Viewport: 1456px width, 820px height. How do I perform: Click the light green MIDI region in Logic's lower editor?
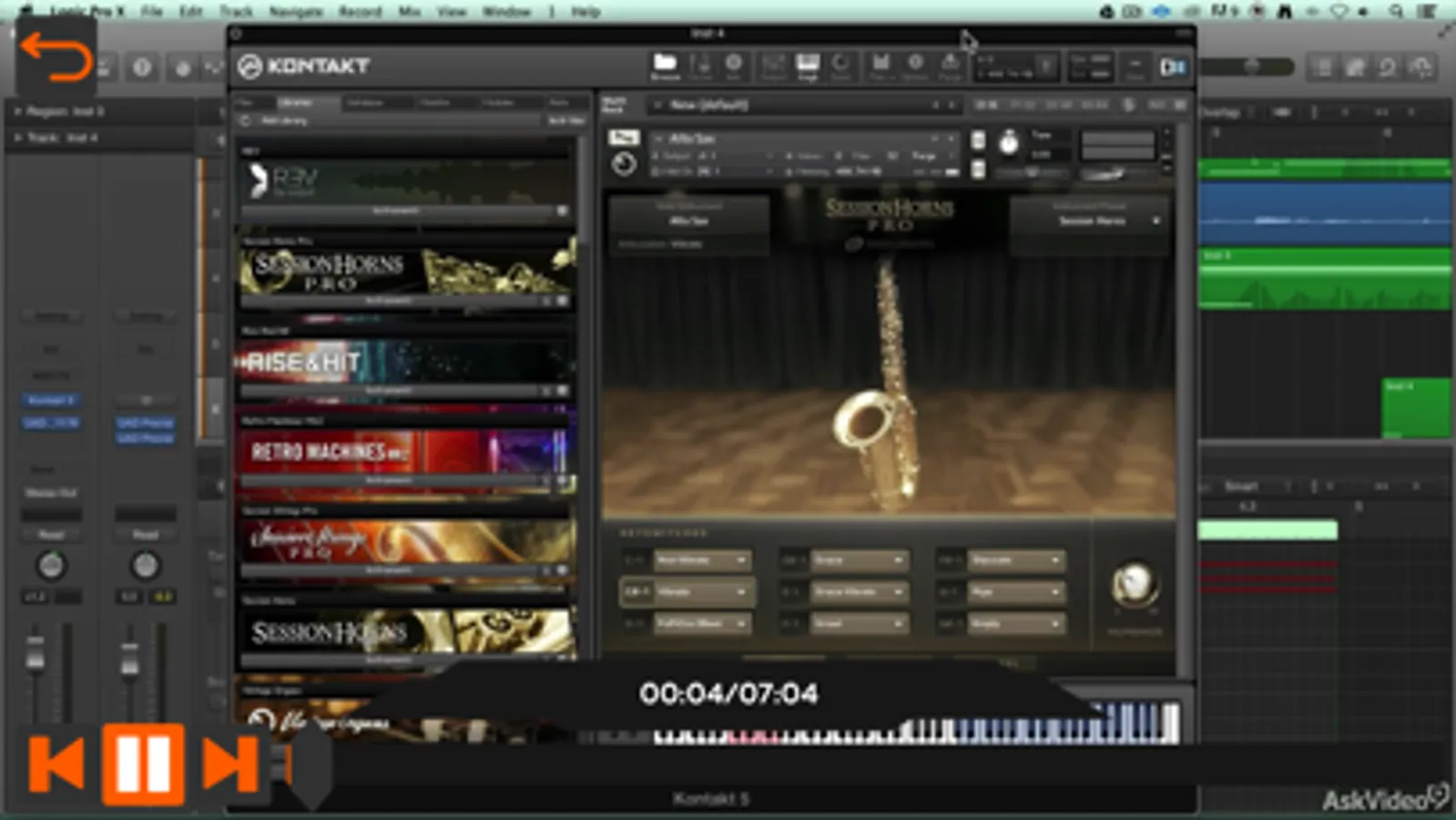tap(1268, 530)
